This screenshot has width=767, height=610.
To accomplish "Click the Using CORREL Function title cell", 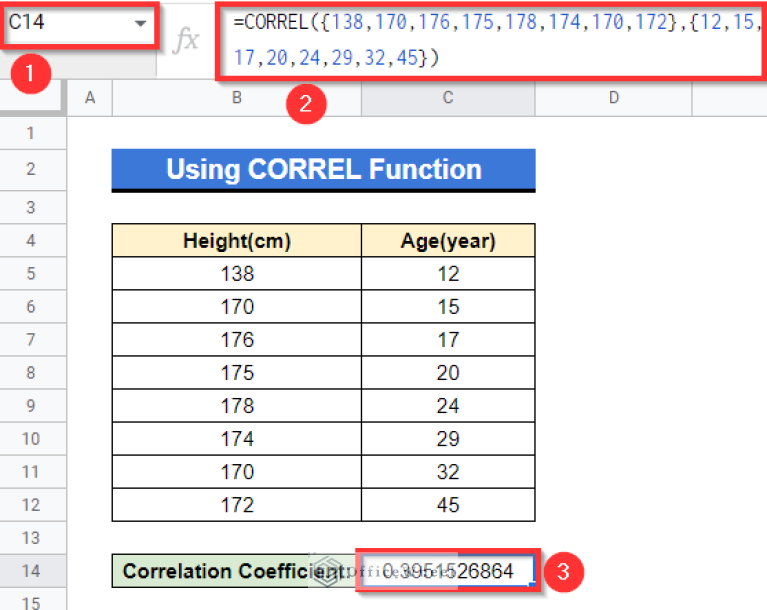I will [323, 170].
